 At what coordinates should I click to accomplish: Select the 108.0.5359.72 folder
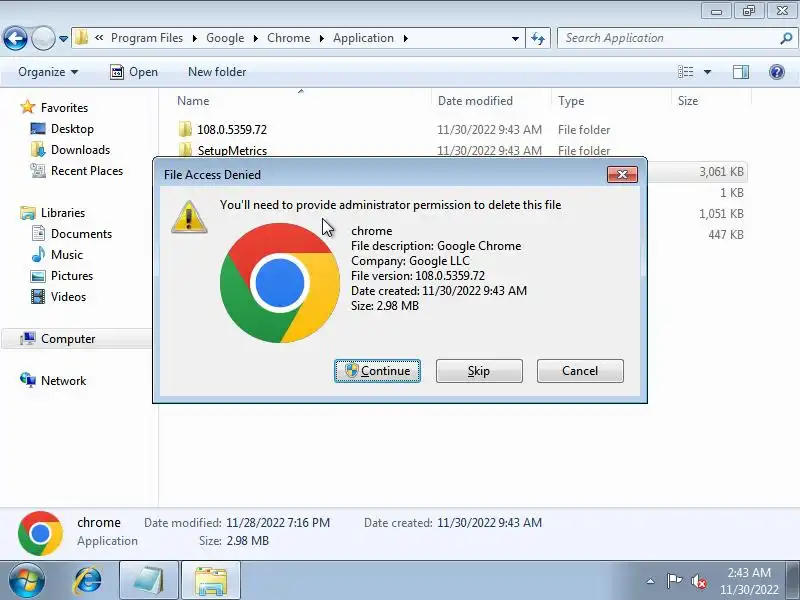[232, 130]
